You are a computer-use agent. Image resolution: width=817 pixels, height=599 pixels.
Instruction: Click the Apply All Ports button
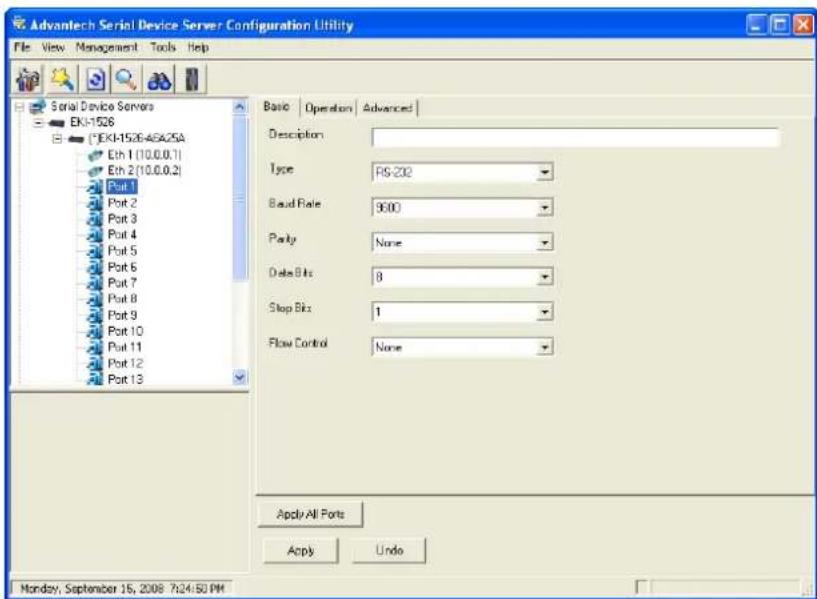(311, 514)
